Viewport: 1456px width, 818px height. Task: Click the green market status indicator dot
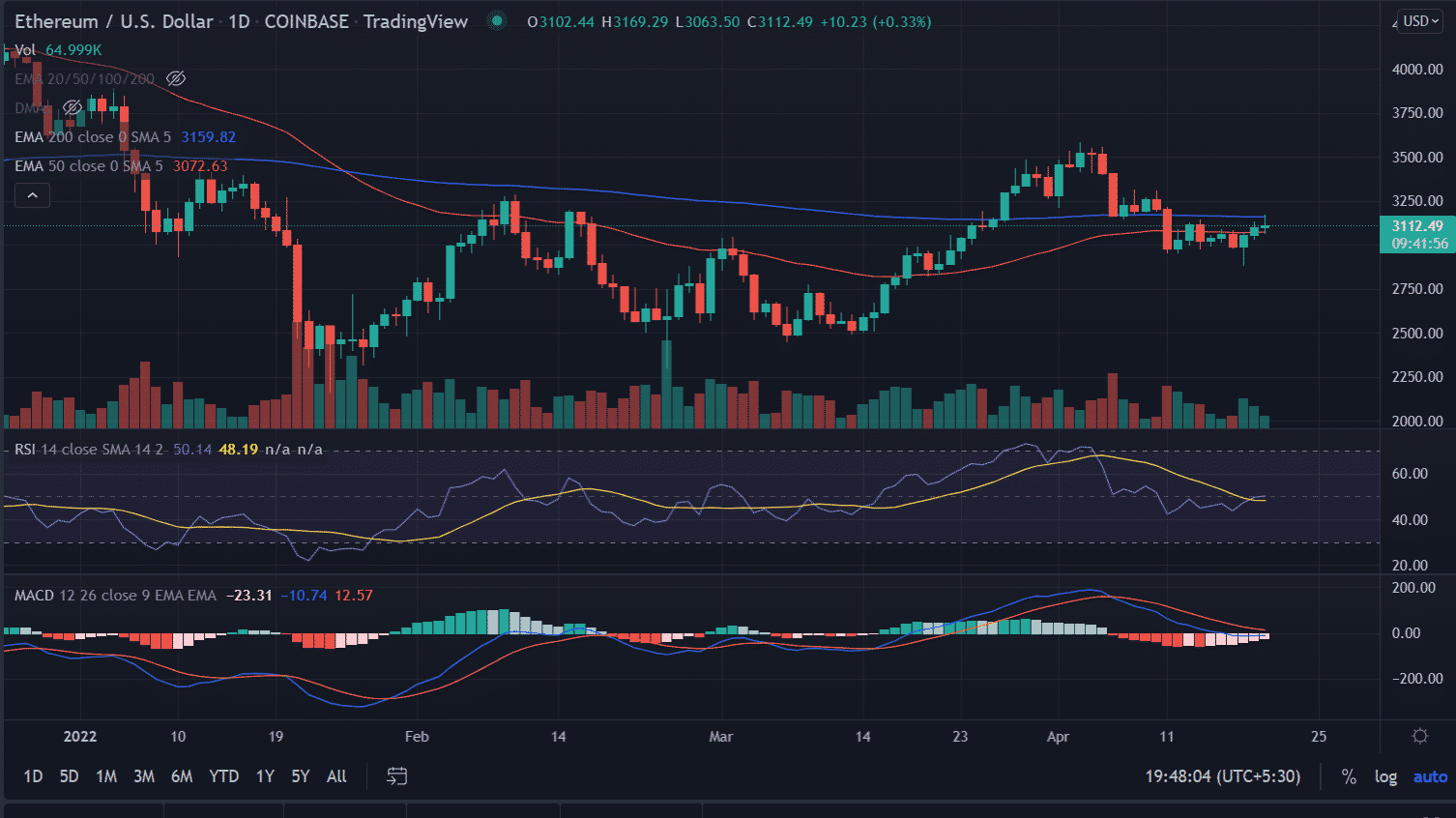pos(497,20)
